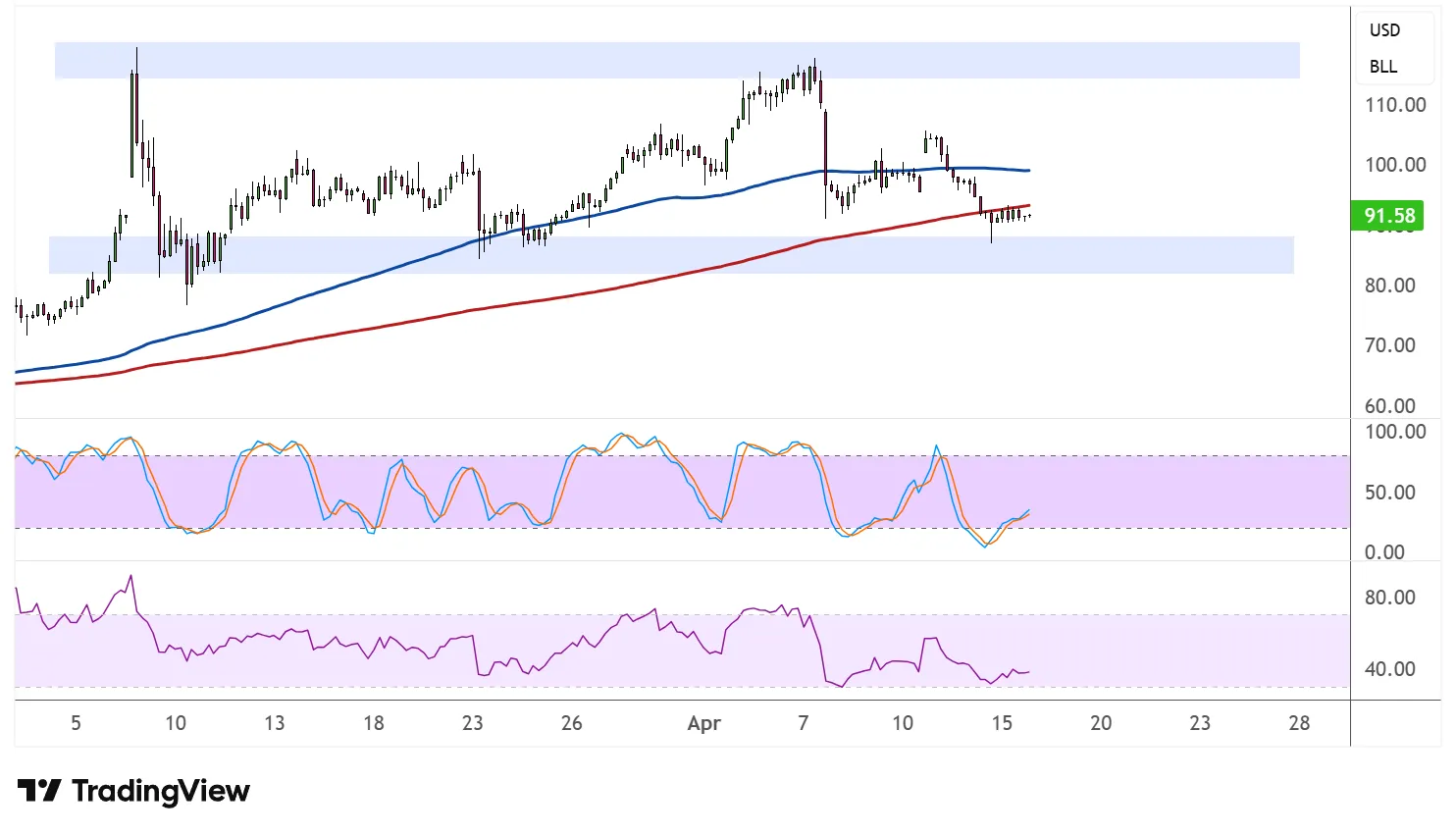Open the TradingView wordmark link
This screenshot has height=835, width=1456.
pyautogui.click(x=160, y=791)
